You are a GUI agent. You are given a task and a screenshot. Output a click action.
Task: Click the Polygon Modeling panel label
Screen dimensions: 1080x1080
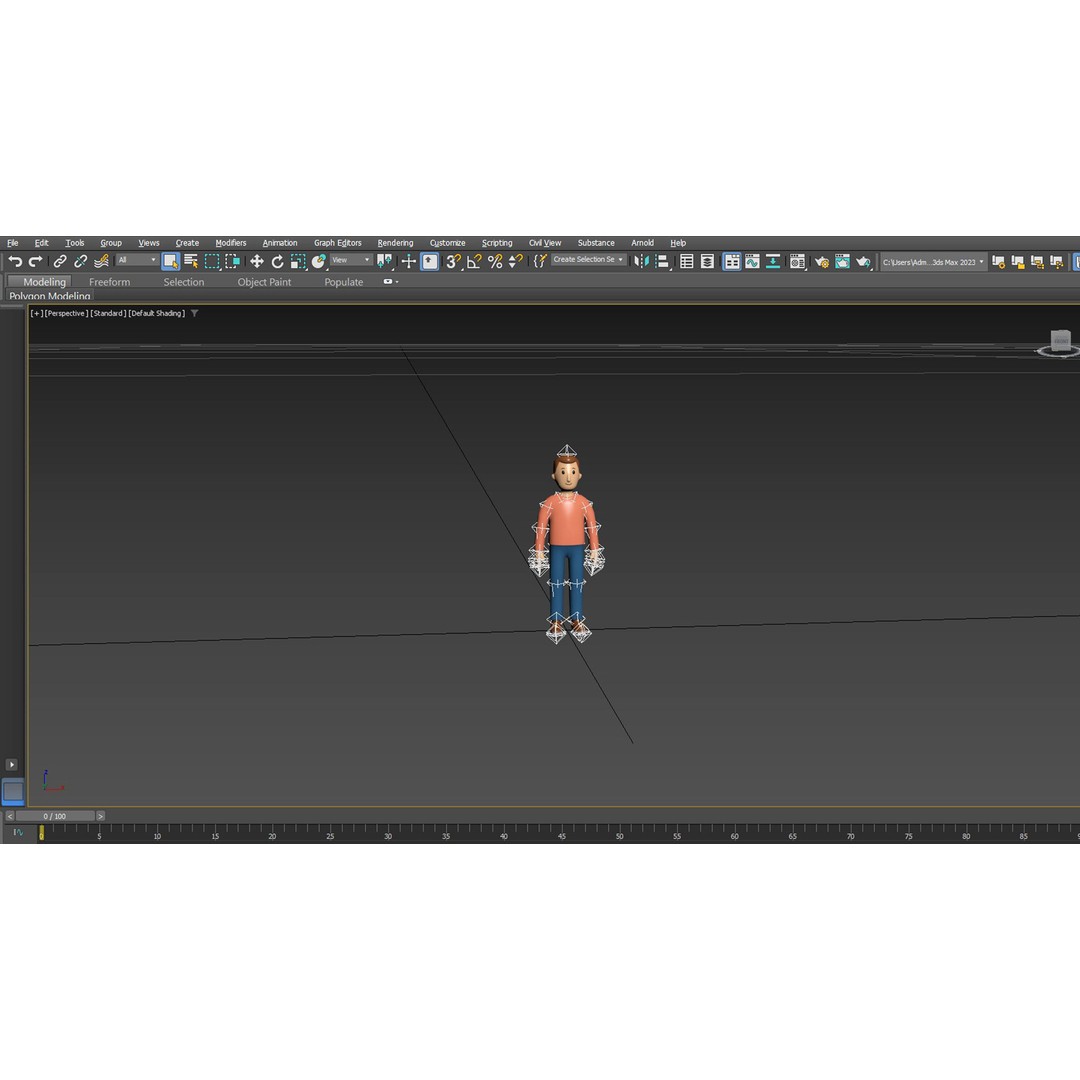point(49,296)
